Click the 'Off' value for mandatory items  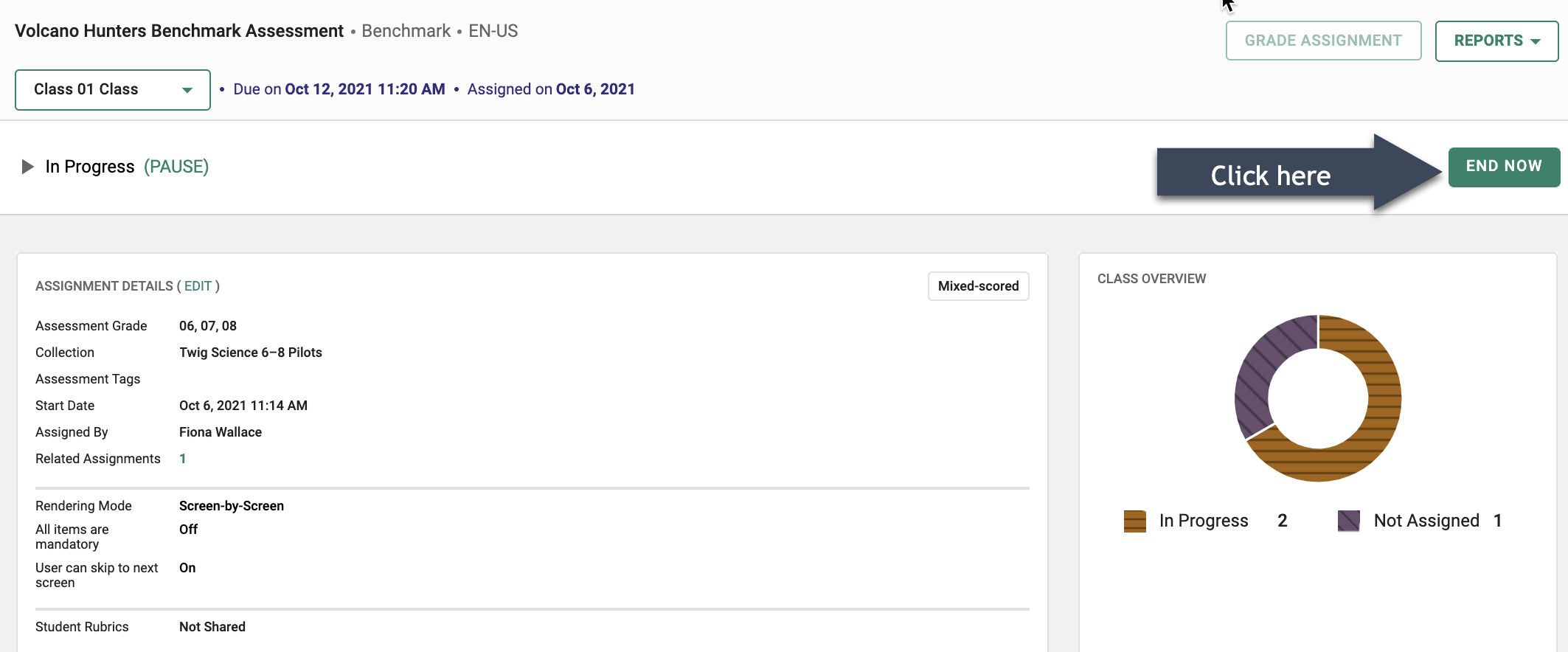(x=189, y=530)
